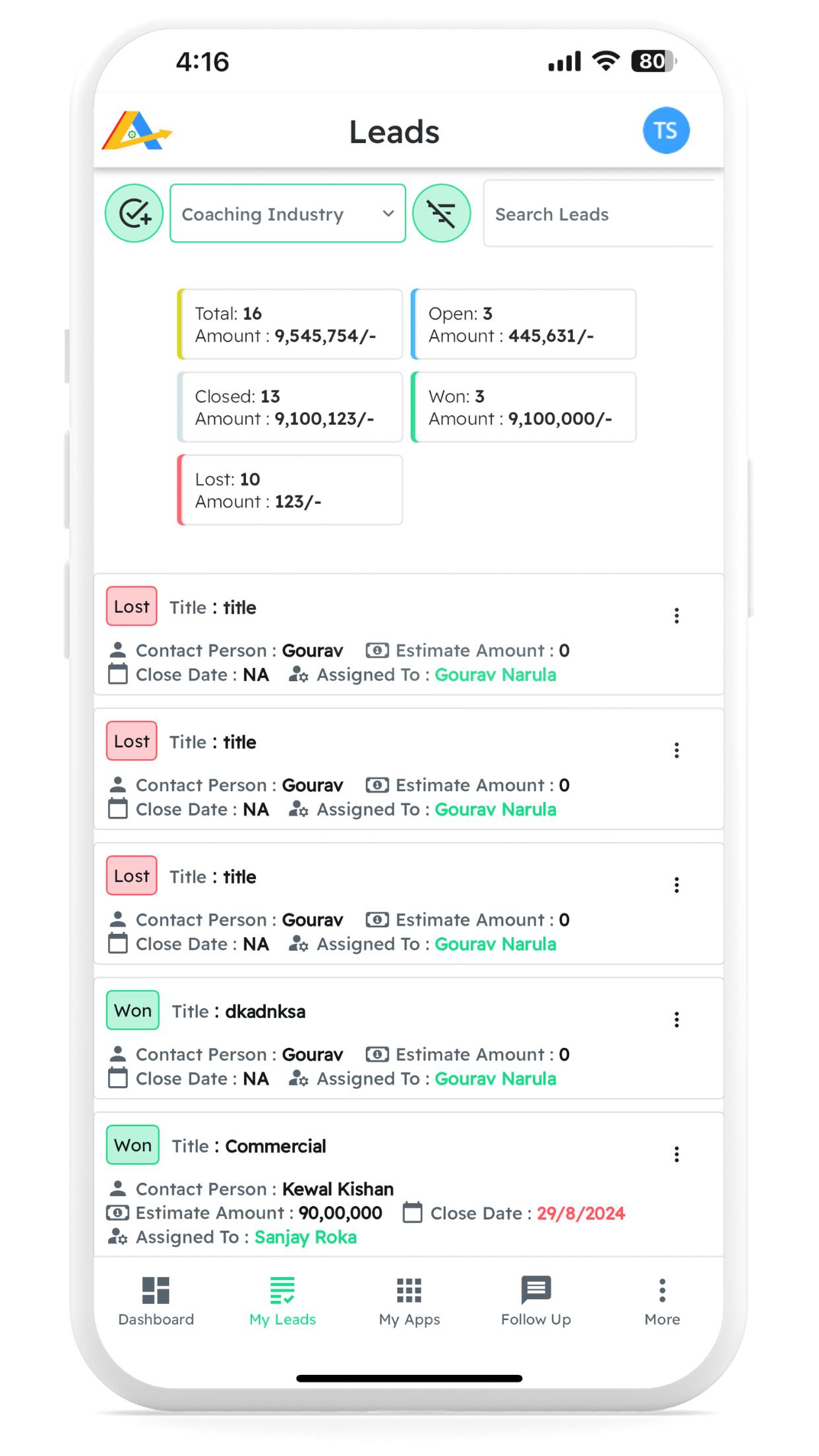This screenshot has width=819, height=1456.
Task: Tap money icon on Commercial lead
Action: pos(117,1213)
